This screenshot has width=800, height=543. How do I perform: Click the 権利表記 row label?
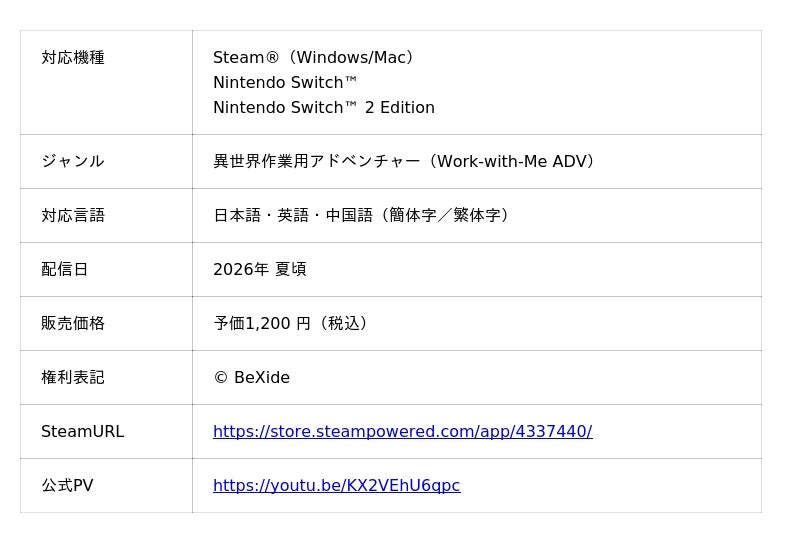tap(73, 378)
